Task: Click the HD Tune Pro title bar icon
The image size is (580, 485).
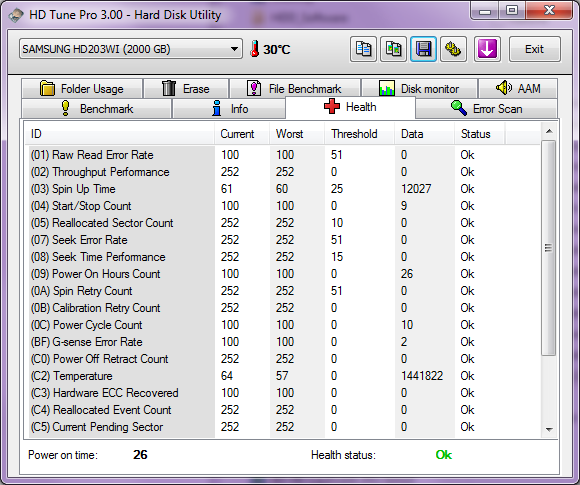Action: pos(16,16)
